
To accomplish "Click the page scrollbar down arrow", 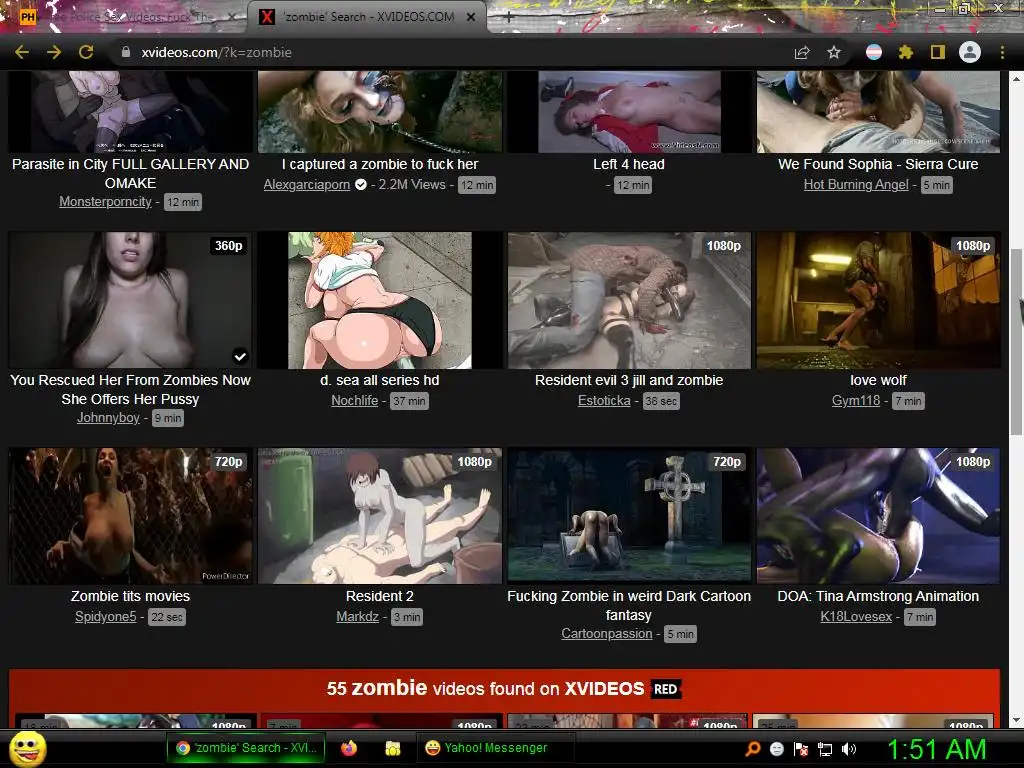I will [x=1016, y=720].
